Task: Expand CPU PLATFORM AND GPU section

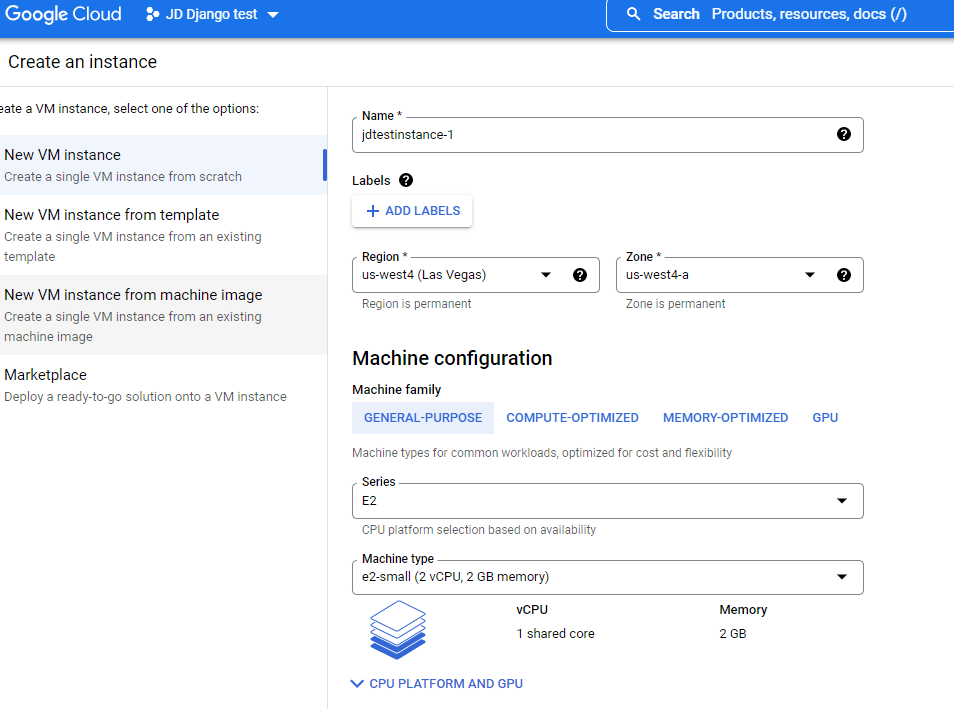Action: pyautogui.click(x=437, y=683)
